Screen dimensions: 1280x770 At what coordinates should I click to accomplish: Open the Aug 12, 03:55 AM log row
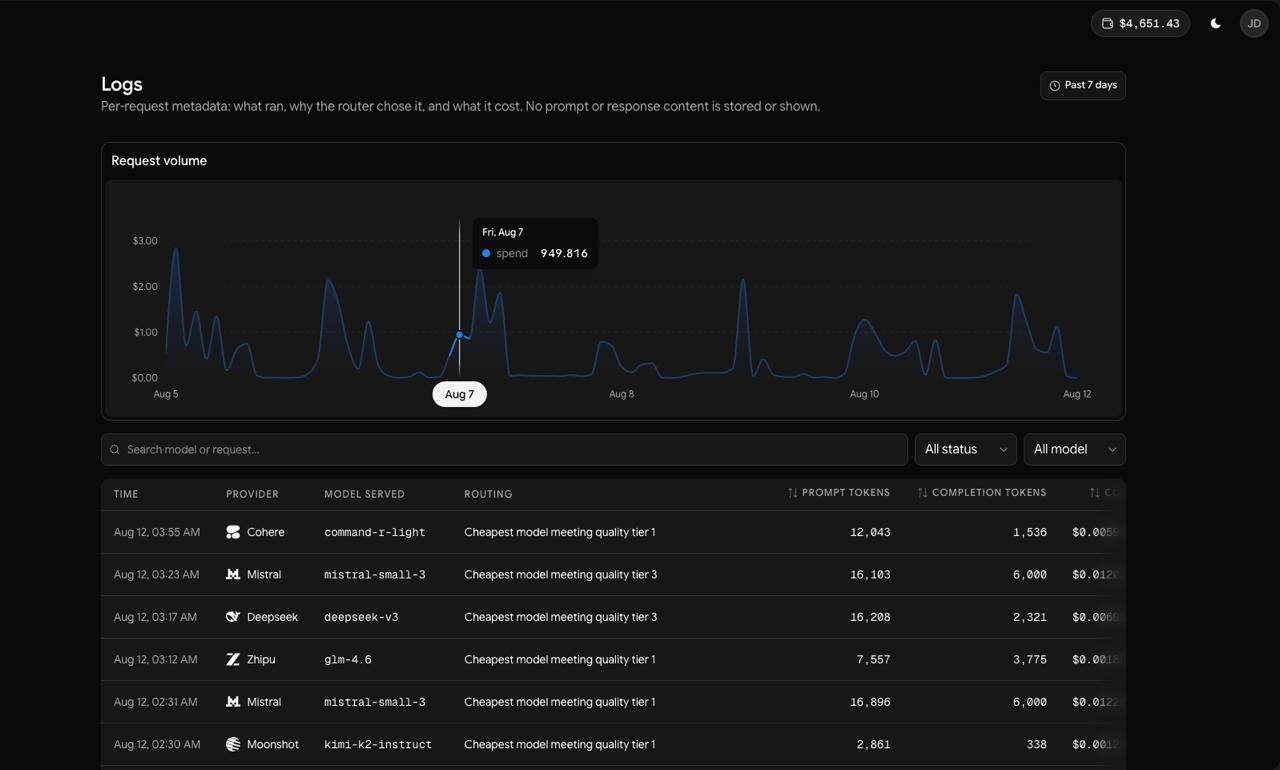point(613,532)
